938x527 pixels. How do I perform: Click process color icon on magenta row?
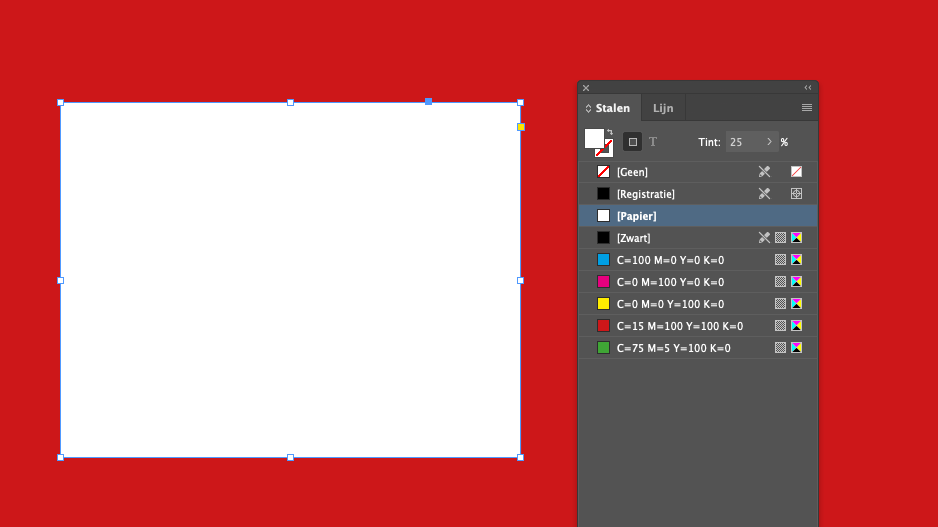tap(780, 282)
